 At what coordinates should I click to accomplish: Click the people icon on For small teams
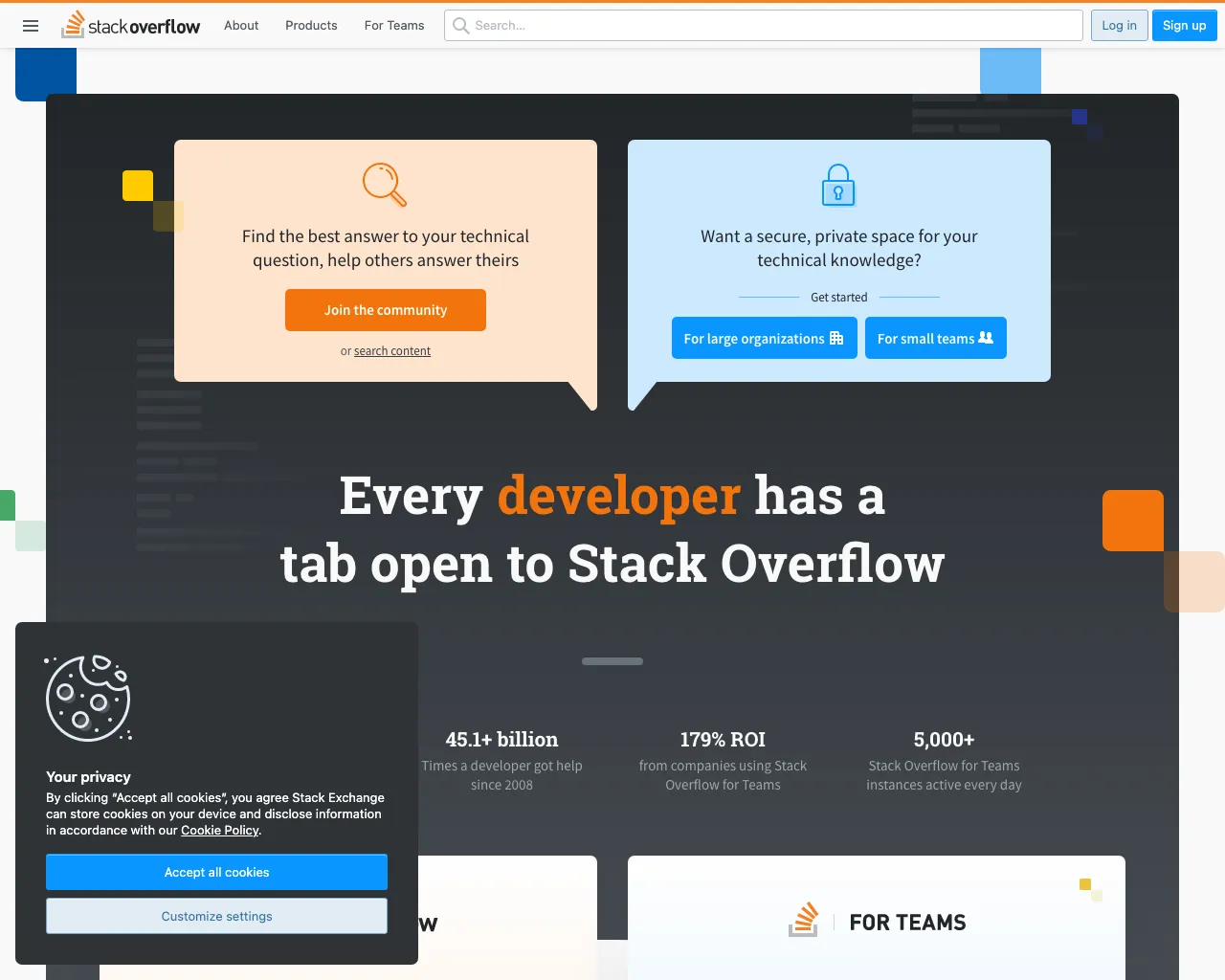pyautogui.click(x=985, y=337)
